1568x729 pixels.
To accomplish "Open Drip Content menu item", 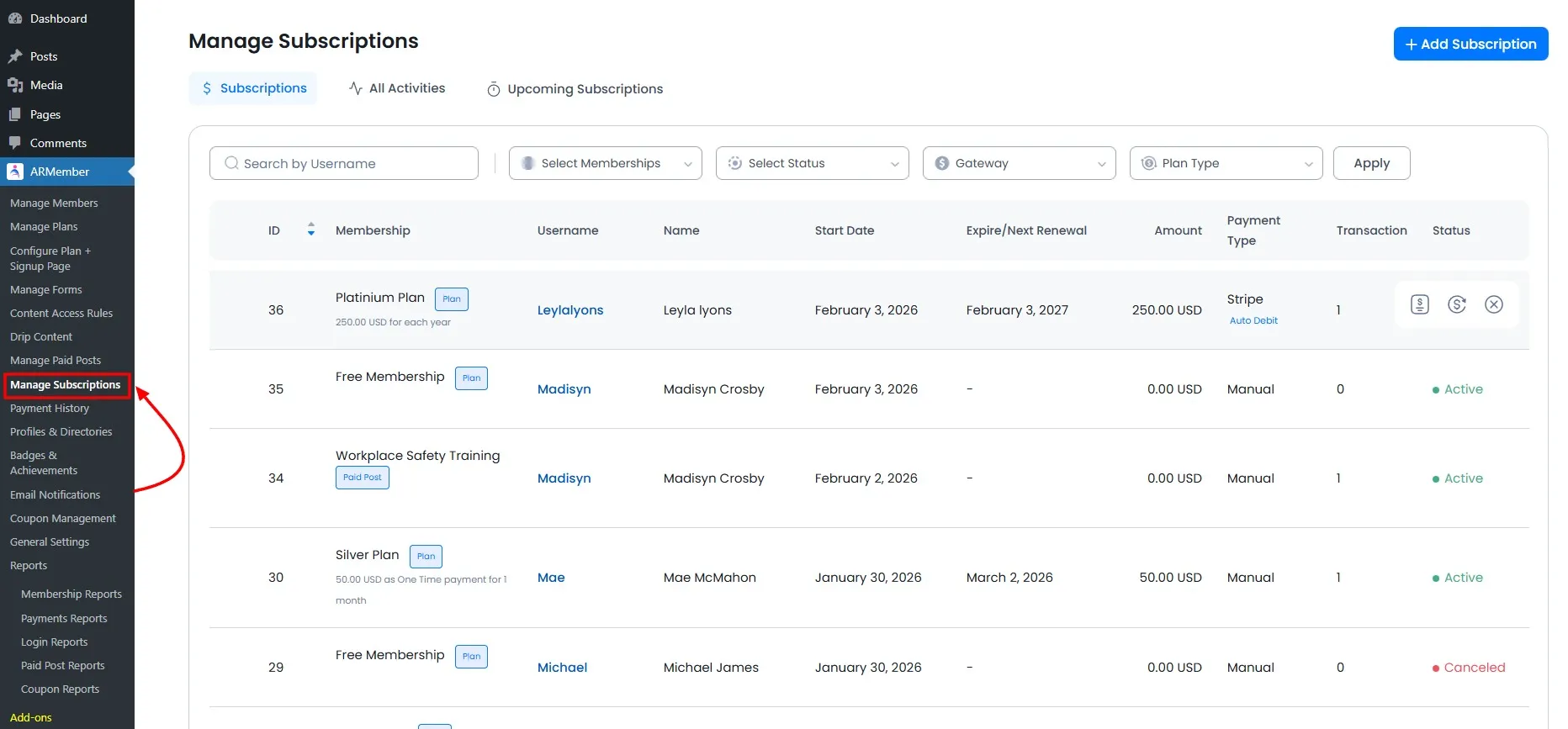I will (41, 337).
